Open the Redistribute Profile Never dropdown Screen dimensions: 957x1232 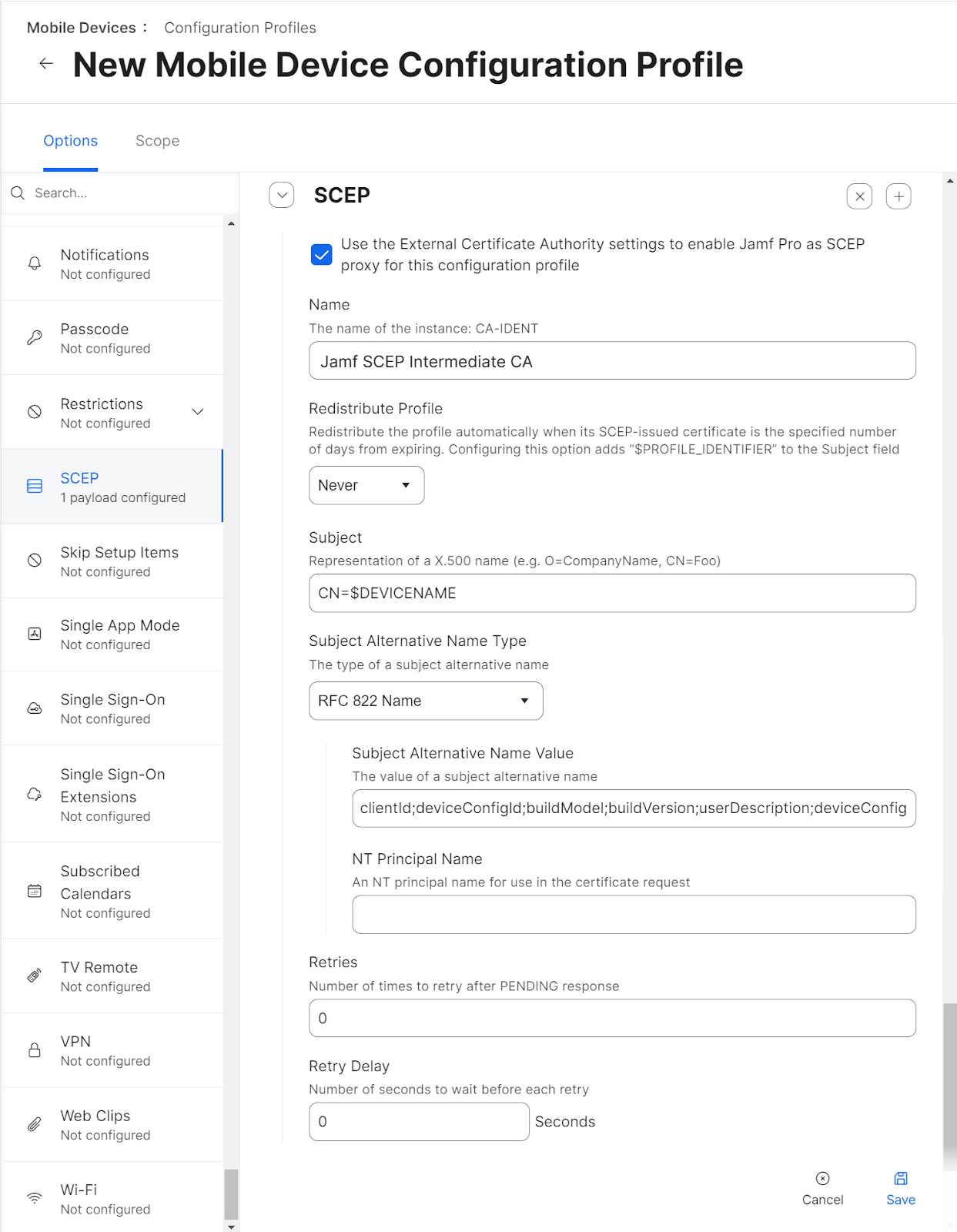pos(366,485)
